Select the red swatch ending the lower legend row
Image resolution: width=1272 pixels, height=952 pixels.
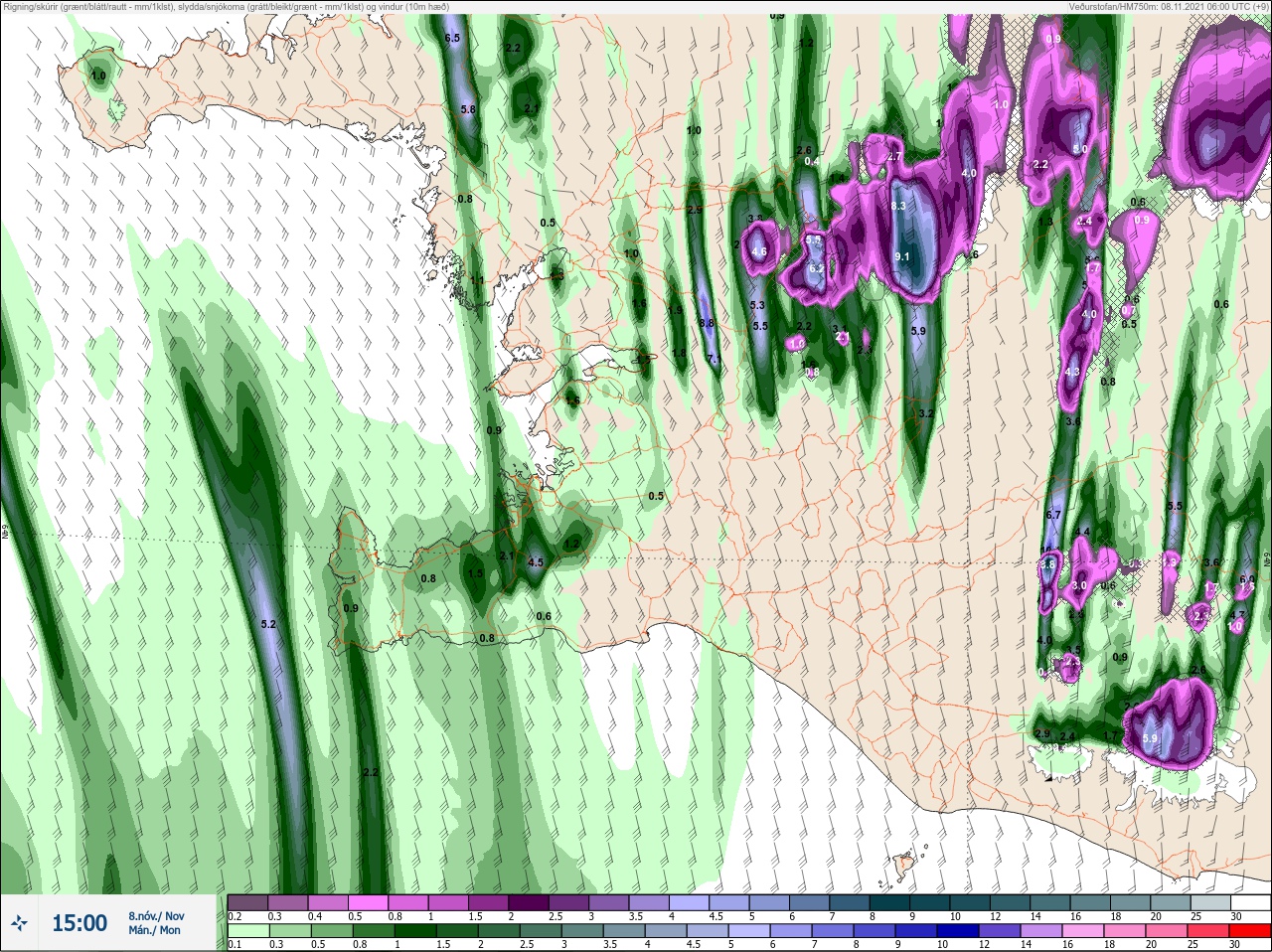click(1248, 931)
